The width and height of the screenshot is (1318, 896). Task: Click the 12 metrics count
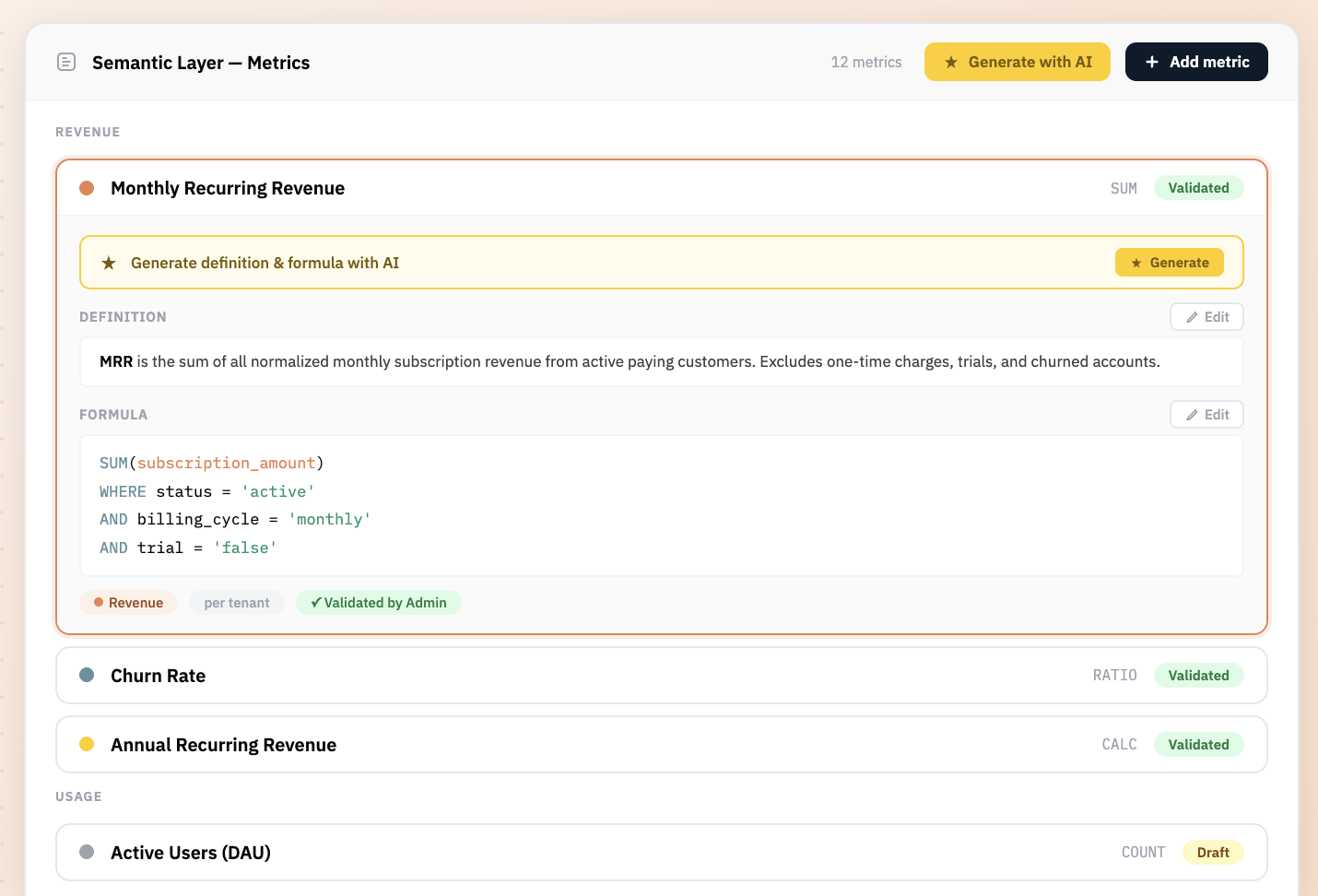pos(866,62)
